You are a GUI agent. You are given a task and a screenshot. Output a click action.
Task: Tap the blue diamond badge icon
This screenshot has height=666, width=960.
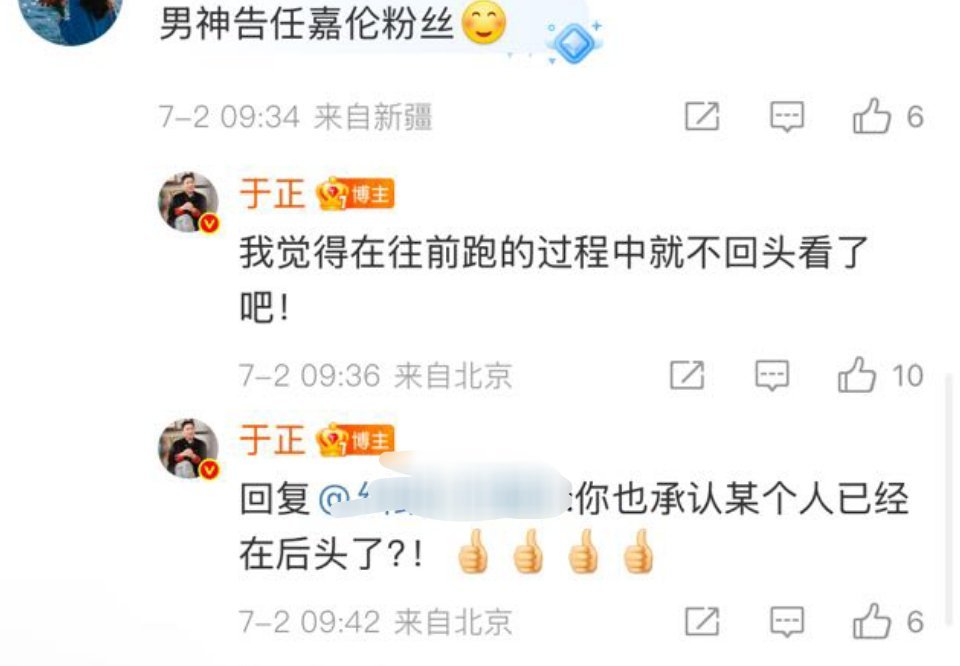tap(574, 43)
